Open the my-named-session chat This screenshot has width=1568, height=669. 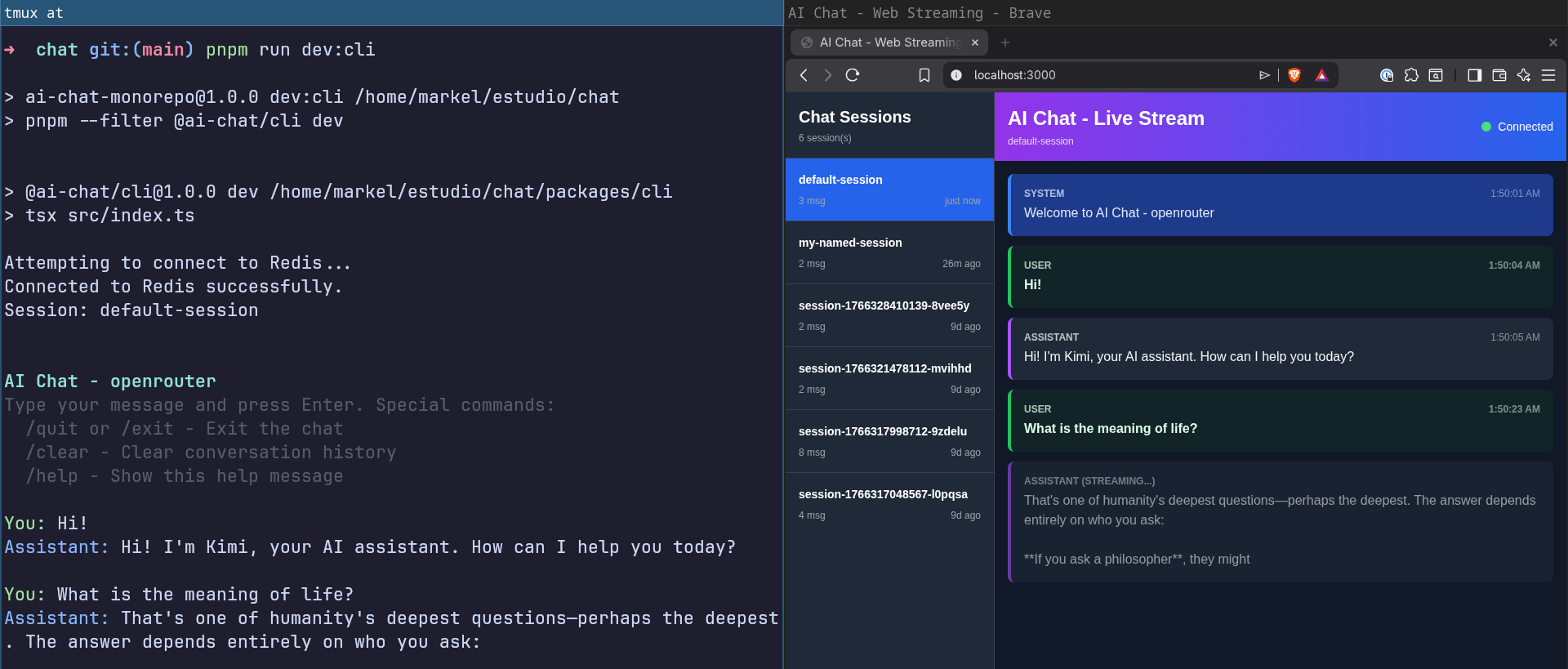[889, 252]
